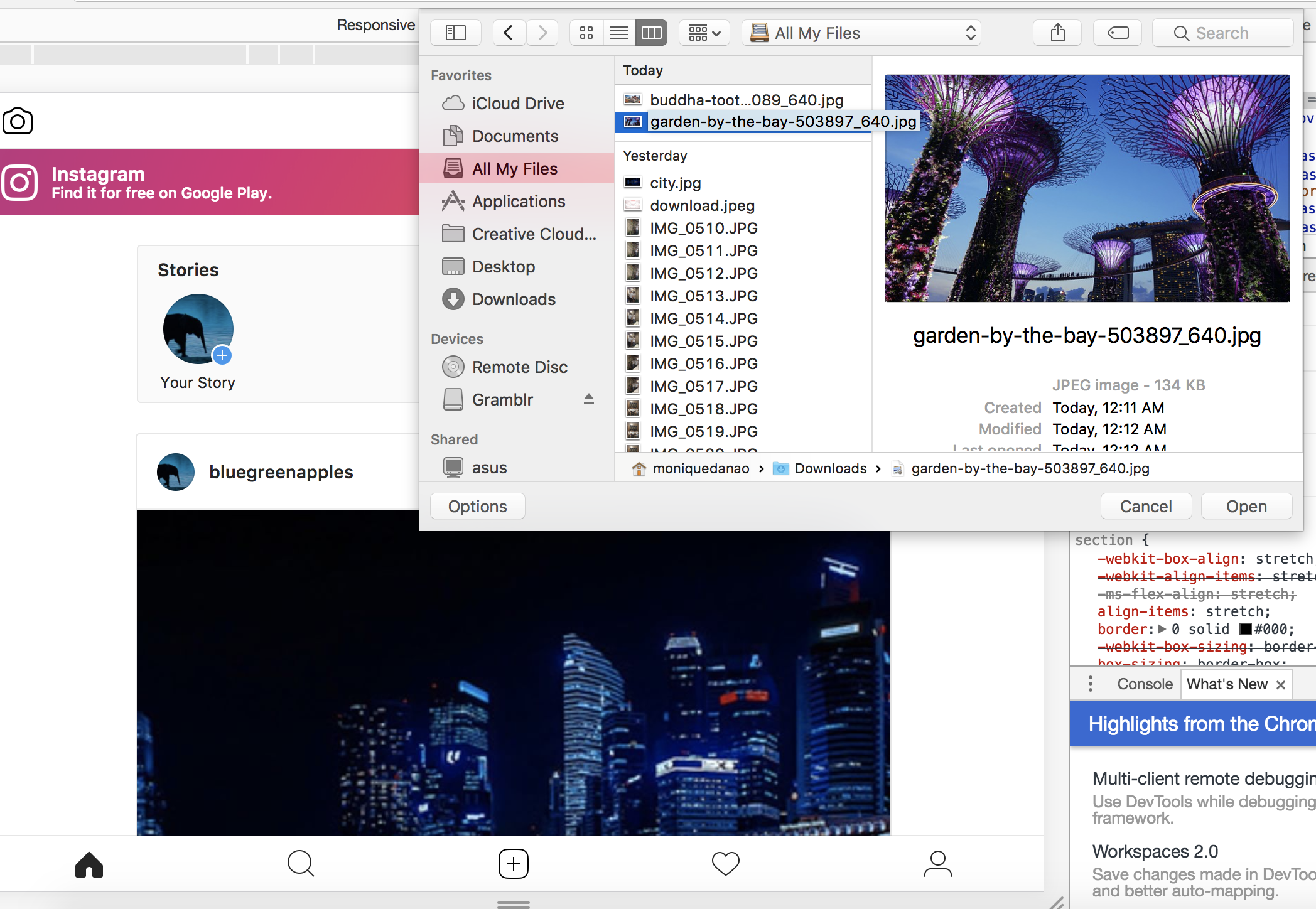Click the Cancel button
Image resolution: width=1316 pixels, height=909 pixels.
1146,506
